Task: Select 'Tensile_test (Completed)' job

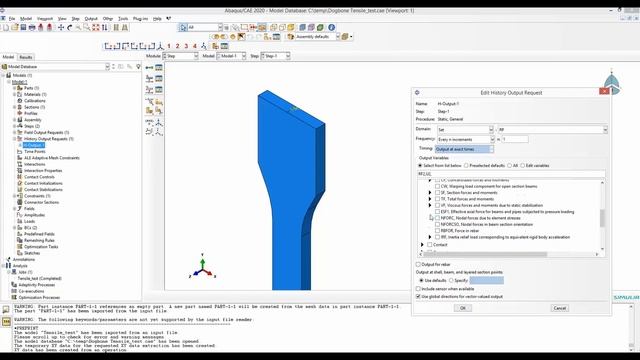Action: pyautogui.click(x=39, y=278)
